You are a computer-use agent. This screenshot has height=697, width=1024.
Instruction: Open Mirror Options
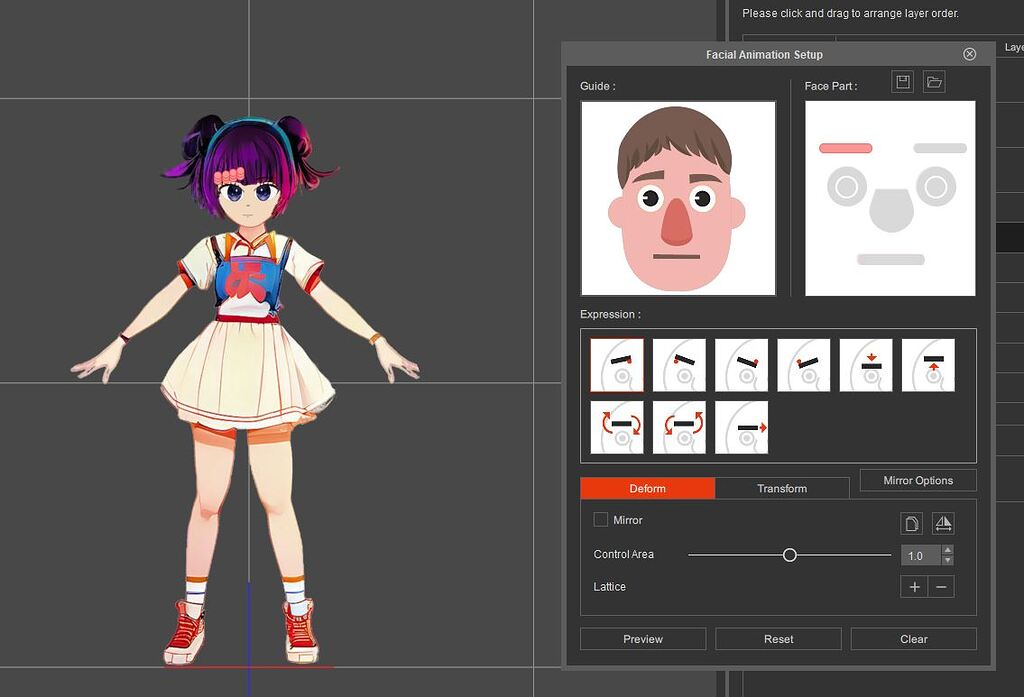pos(917,480)
